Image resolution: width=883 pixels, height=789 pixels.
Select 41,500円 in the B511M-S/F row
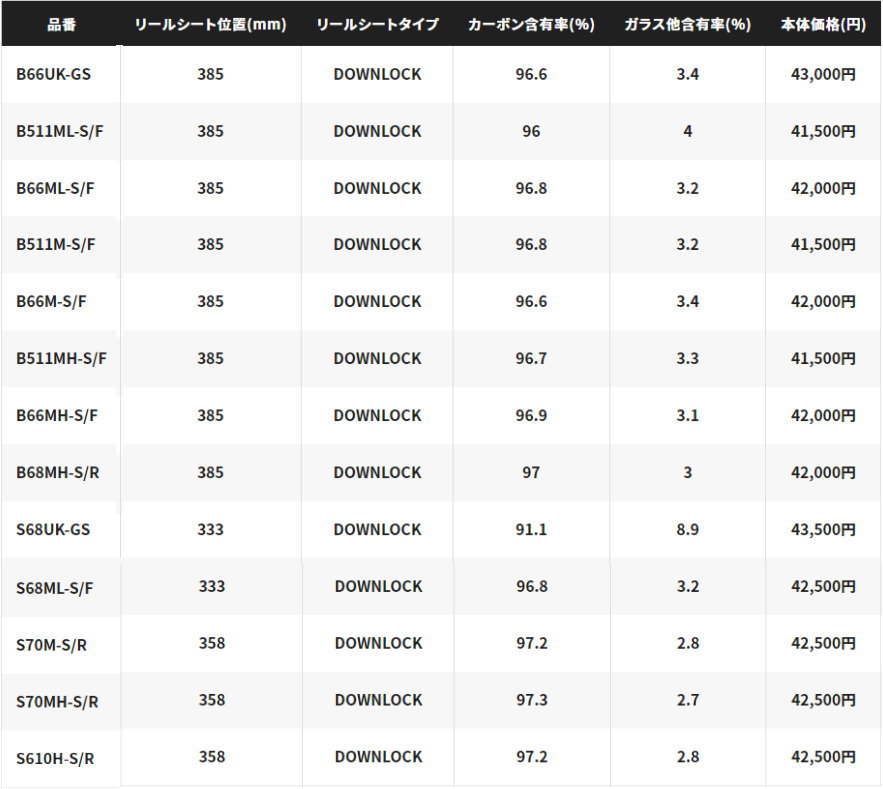tap(823, 244)
